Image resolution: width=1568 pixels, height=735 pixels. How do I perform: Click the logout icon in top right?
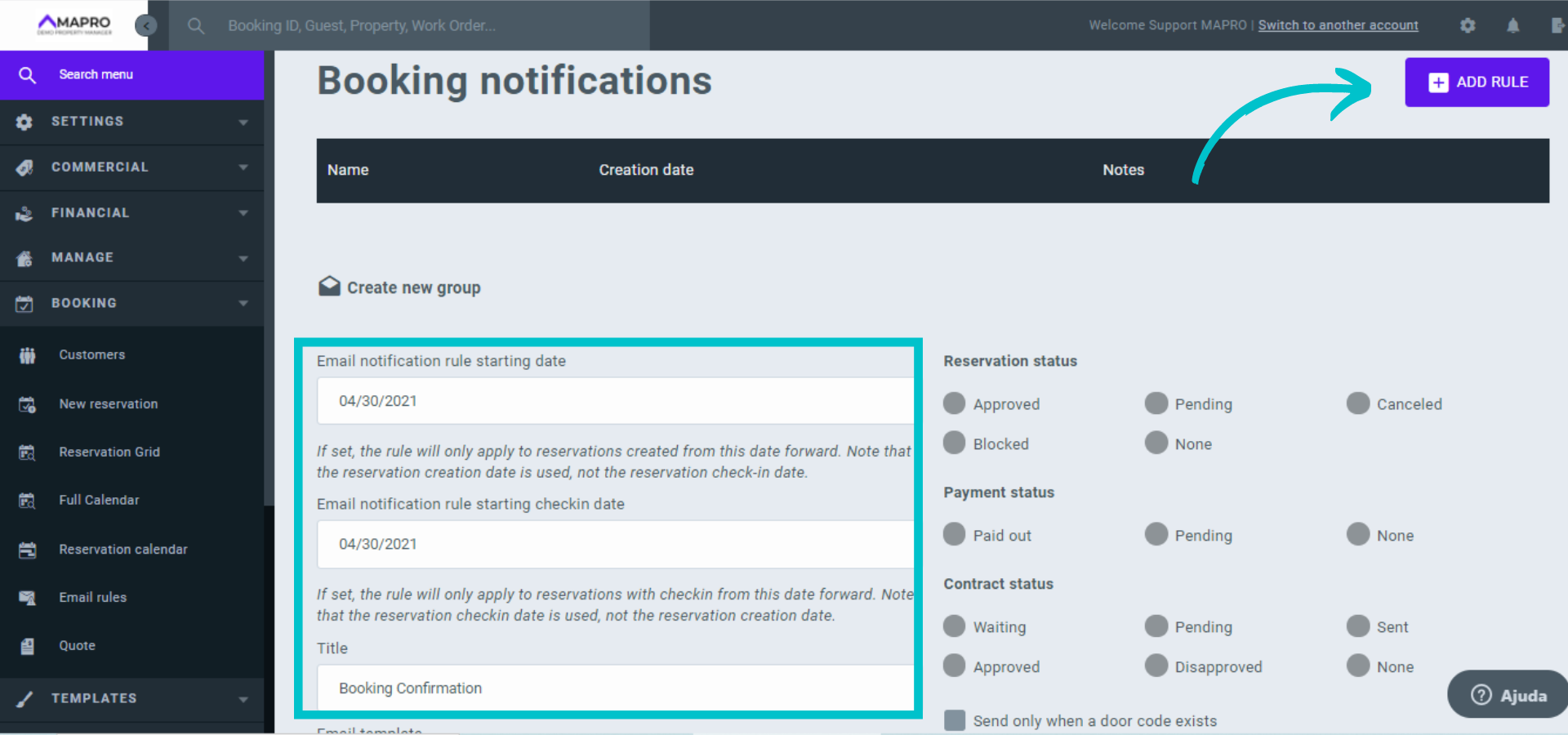pyautogui.click(x=1557, y=25)
